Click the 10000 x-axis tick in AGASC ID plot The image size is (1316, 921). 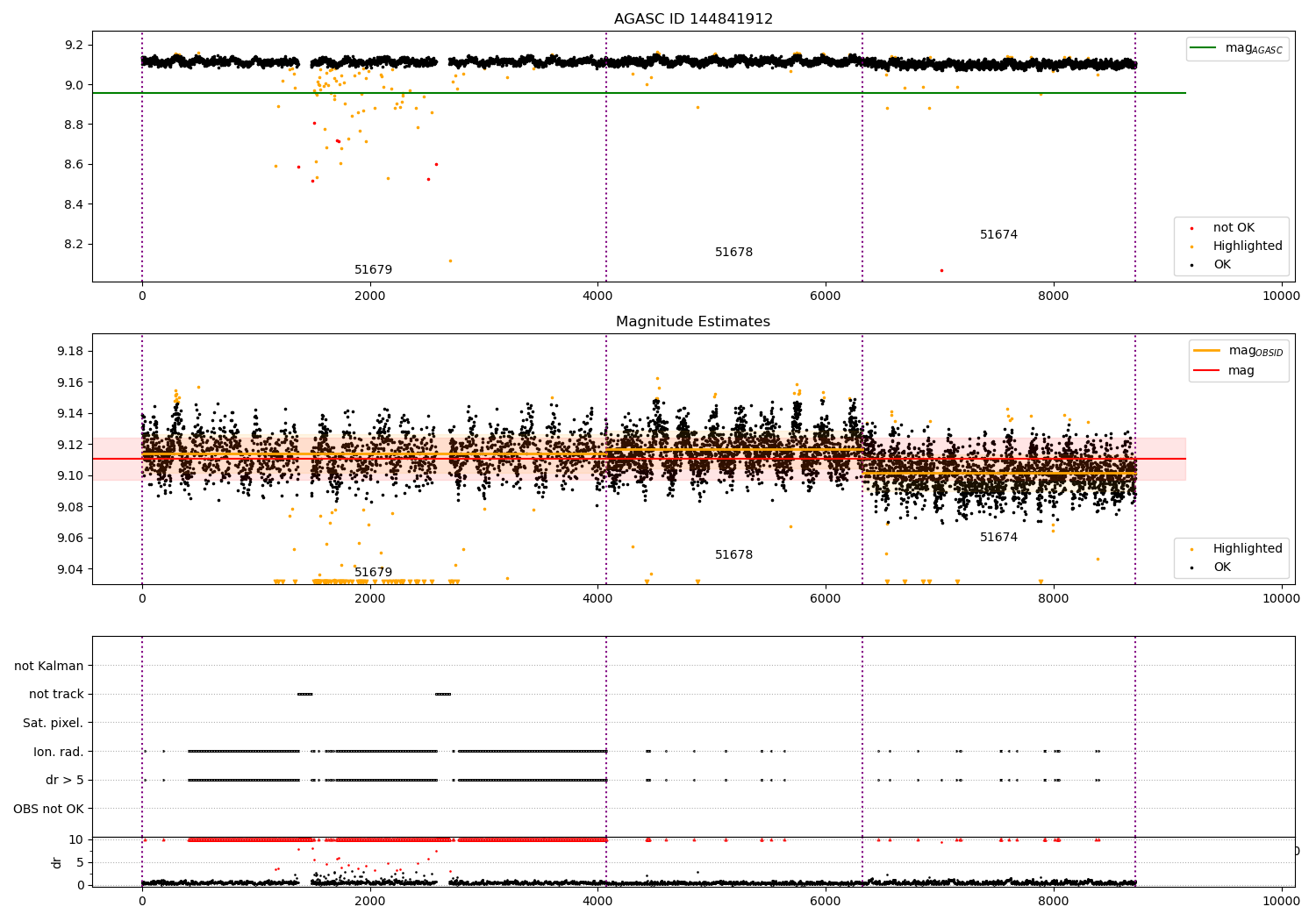1281,296
